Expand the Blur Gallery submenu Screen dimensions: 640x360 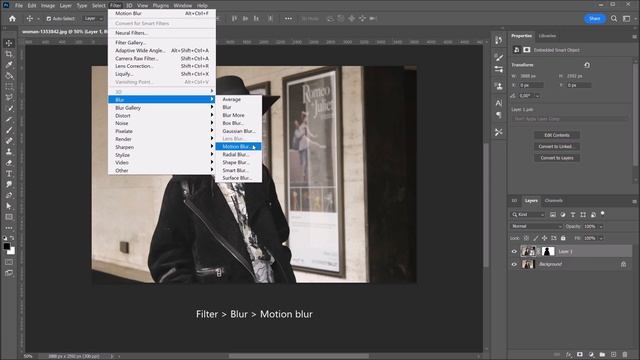[x=162, y=108]
